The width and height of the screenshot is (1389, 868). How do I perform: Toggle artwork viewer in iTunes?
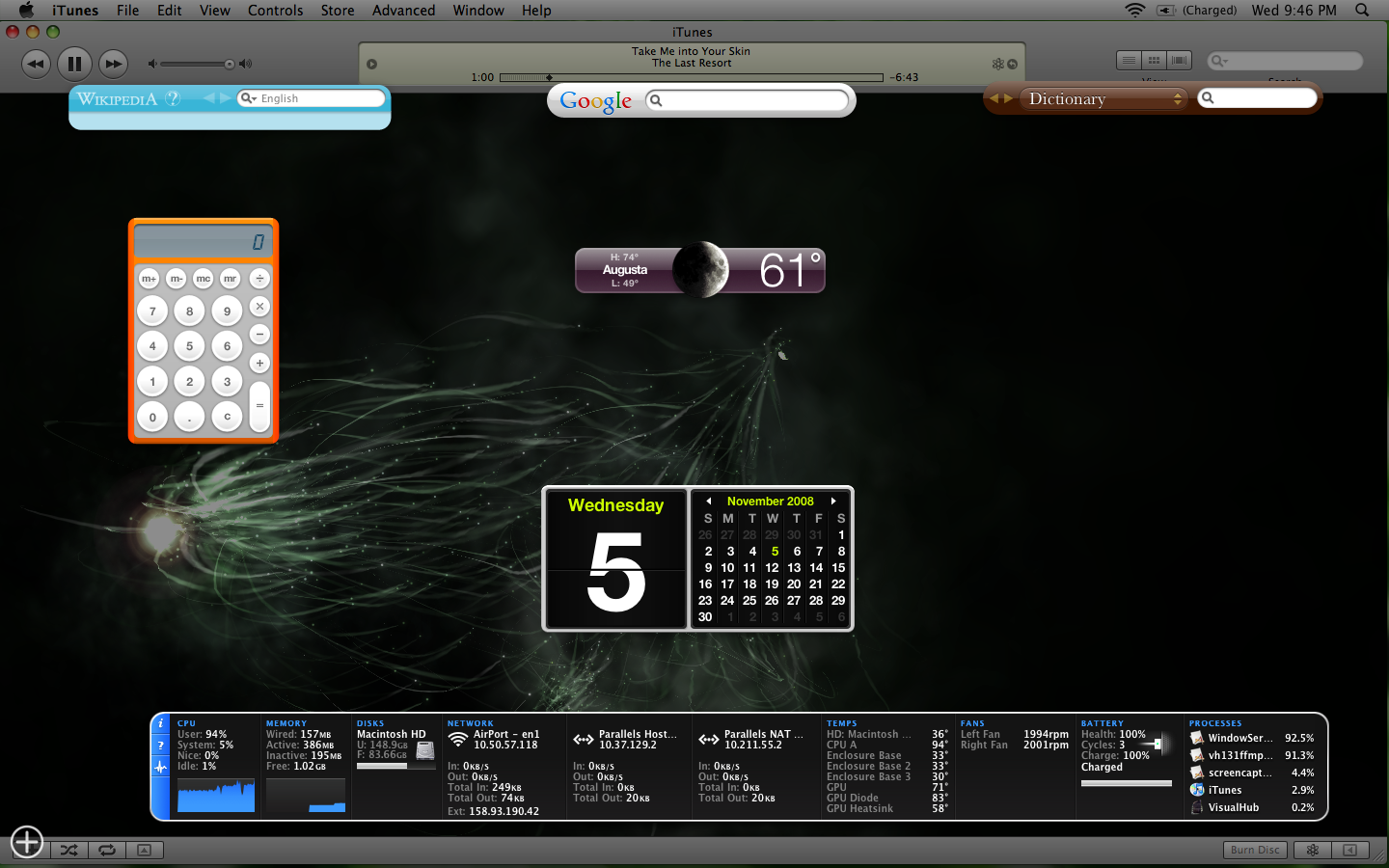(x=144, y=850)
